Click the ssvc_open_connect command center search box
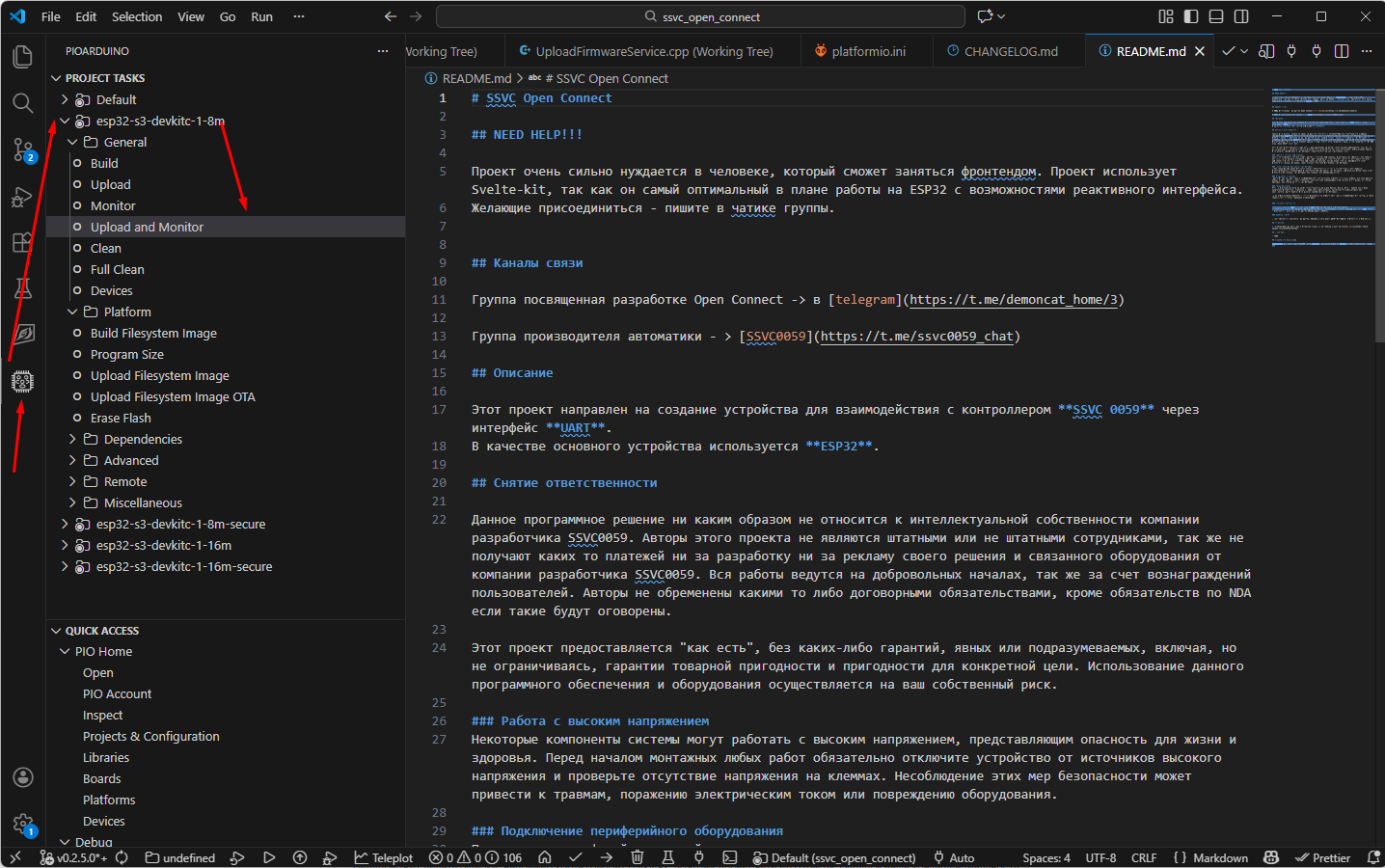 coord(701,16)
